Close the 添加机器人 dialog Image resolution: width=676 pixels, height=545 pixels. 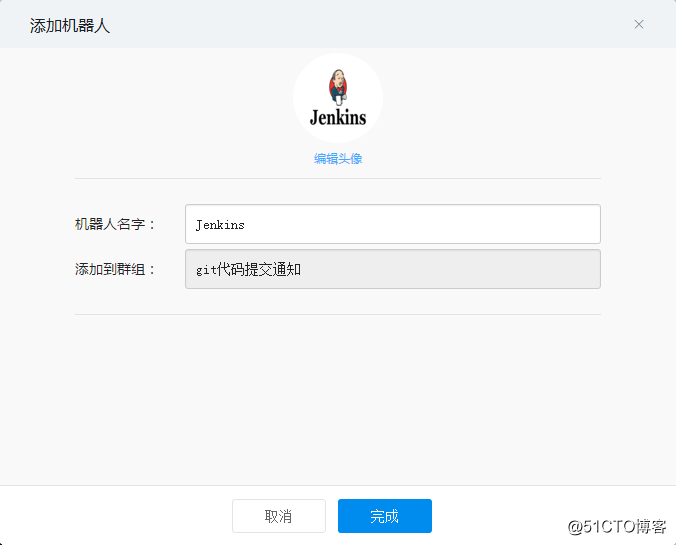tap(639, 24)
